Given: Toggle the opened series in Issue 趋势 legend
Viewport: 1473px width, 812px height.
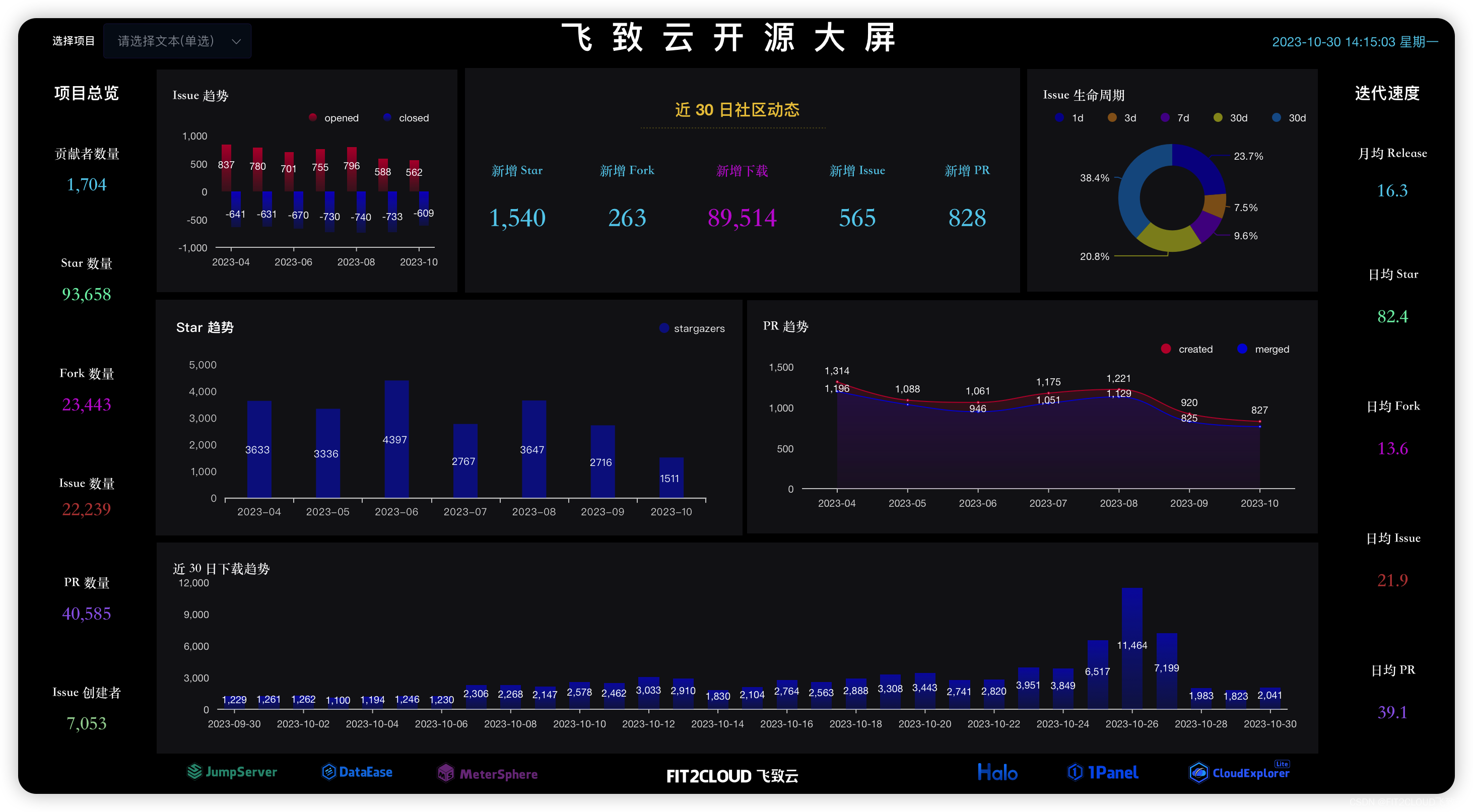Looking at the screenshot, I should pos(334,118).
